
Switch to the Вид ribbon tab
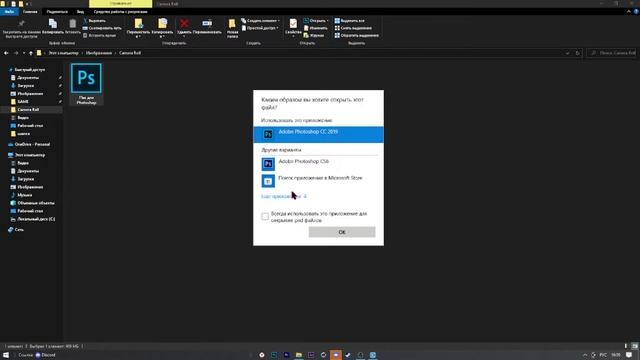[x=80, y=11]
